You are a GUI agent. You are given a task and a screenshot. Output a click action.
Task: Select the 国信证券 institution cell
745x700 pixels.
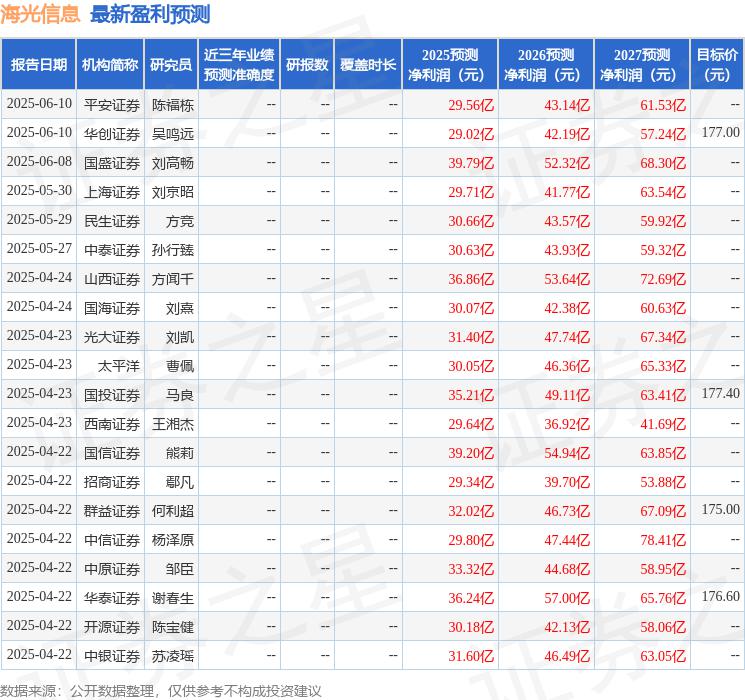[112, 453]
